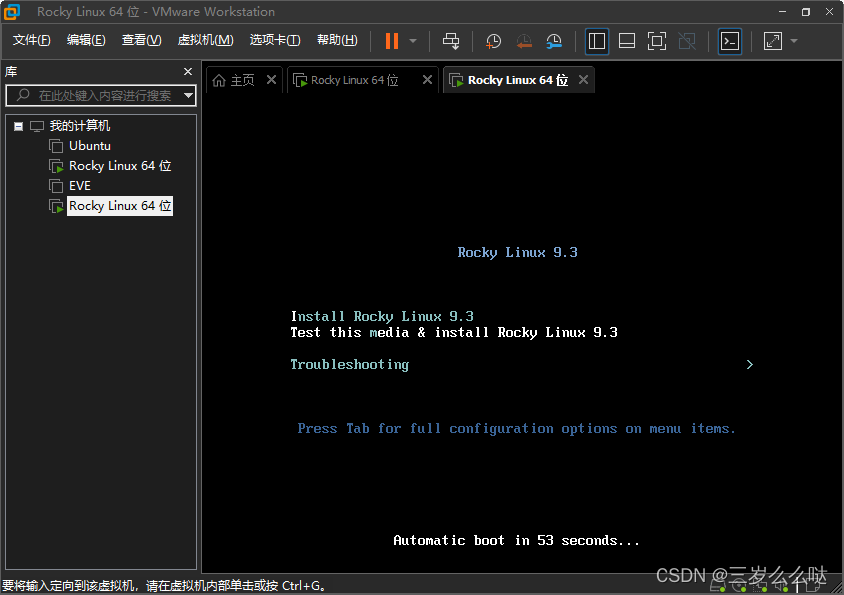Click the 我的计算机 computer icon
This screenshot has width=844, height=595.
point(37,127)
